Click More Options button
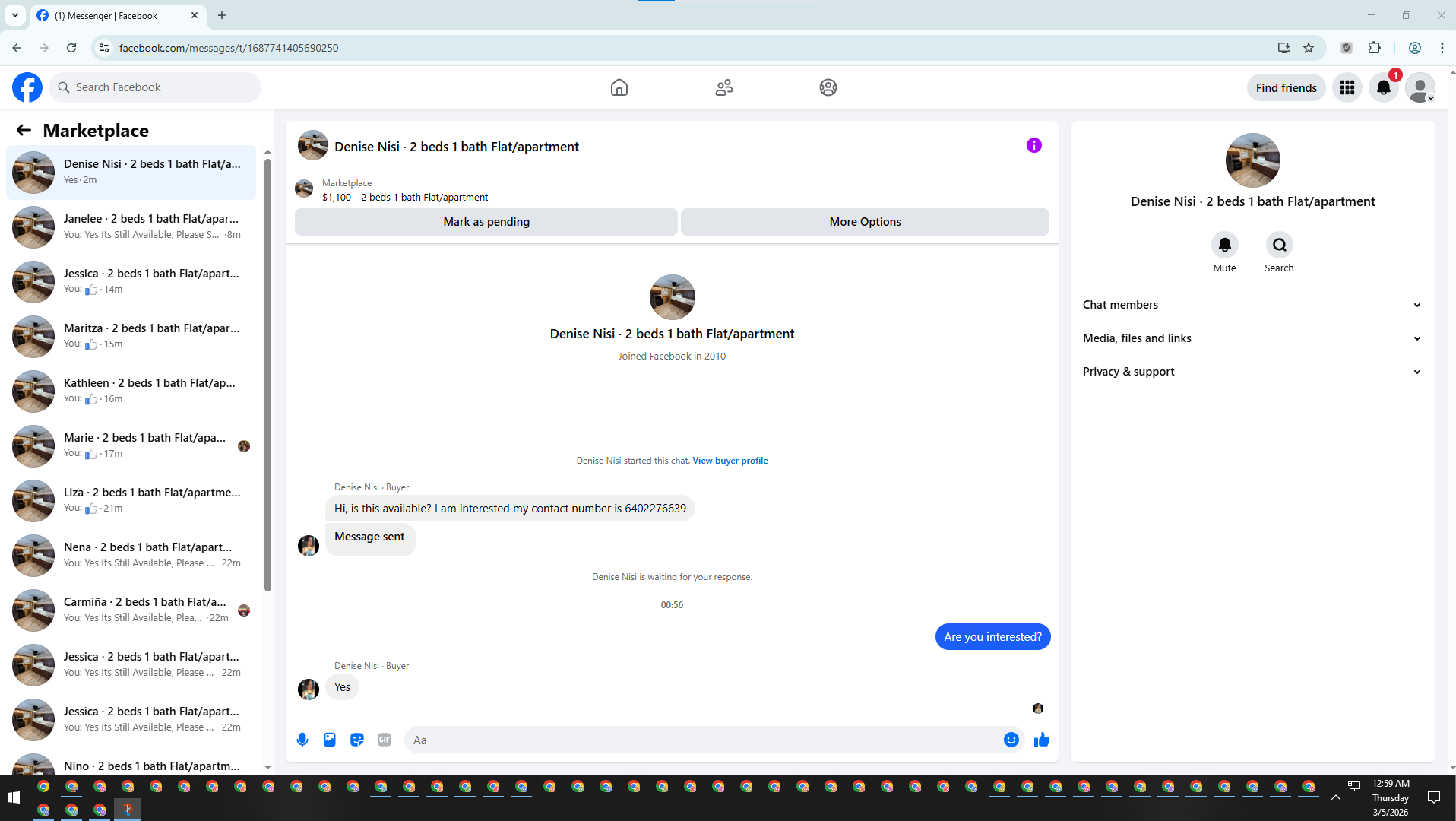Screen dimensions: 1456x821 (865, 222)
